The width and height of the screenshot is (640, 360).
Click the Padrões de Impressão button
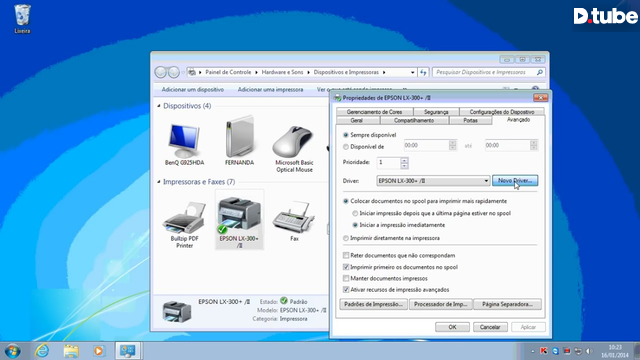pyautogui.click(x=373, y=304)
